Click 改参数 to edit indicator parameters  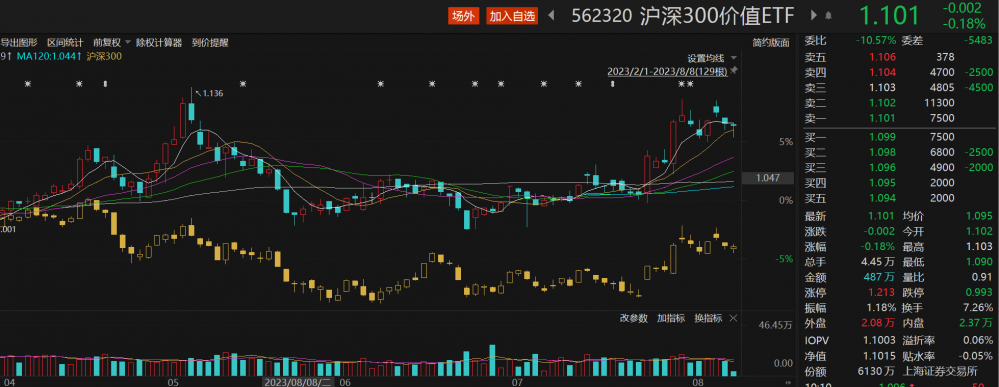click(x=634, y=318)
